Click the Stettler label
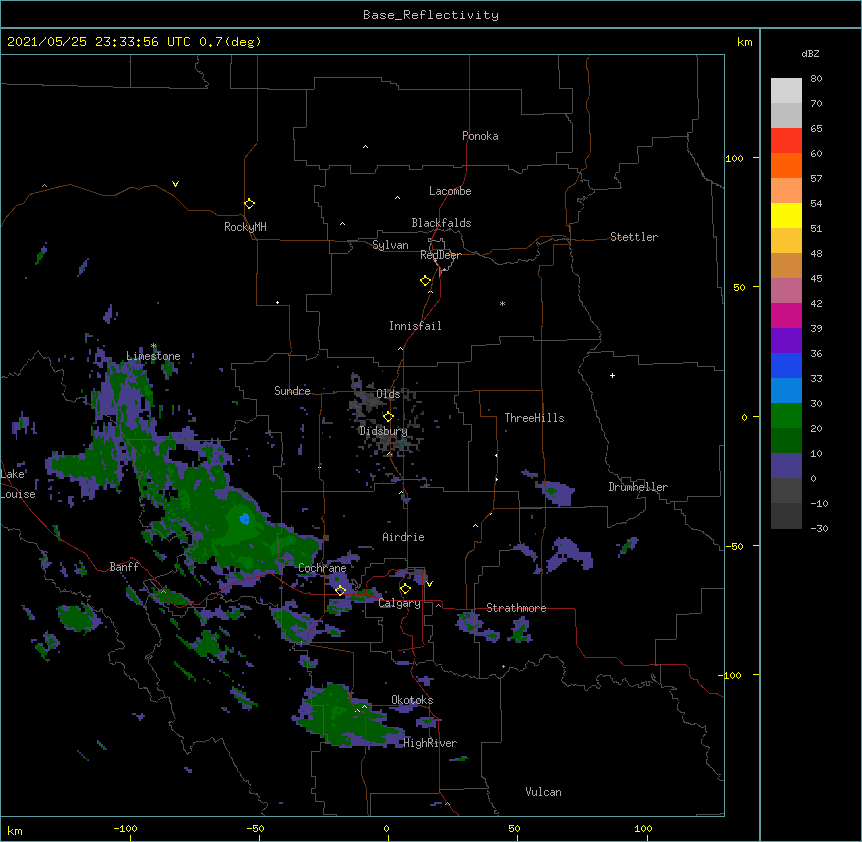Image resolution: width=862 pixels, height=842 pixels. pos(634,237)
